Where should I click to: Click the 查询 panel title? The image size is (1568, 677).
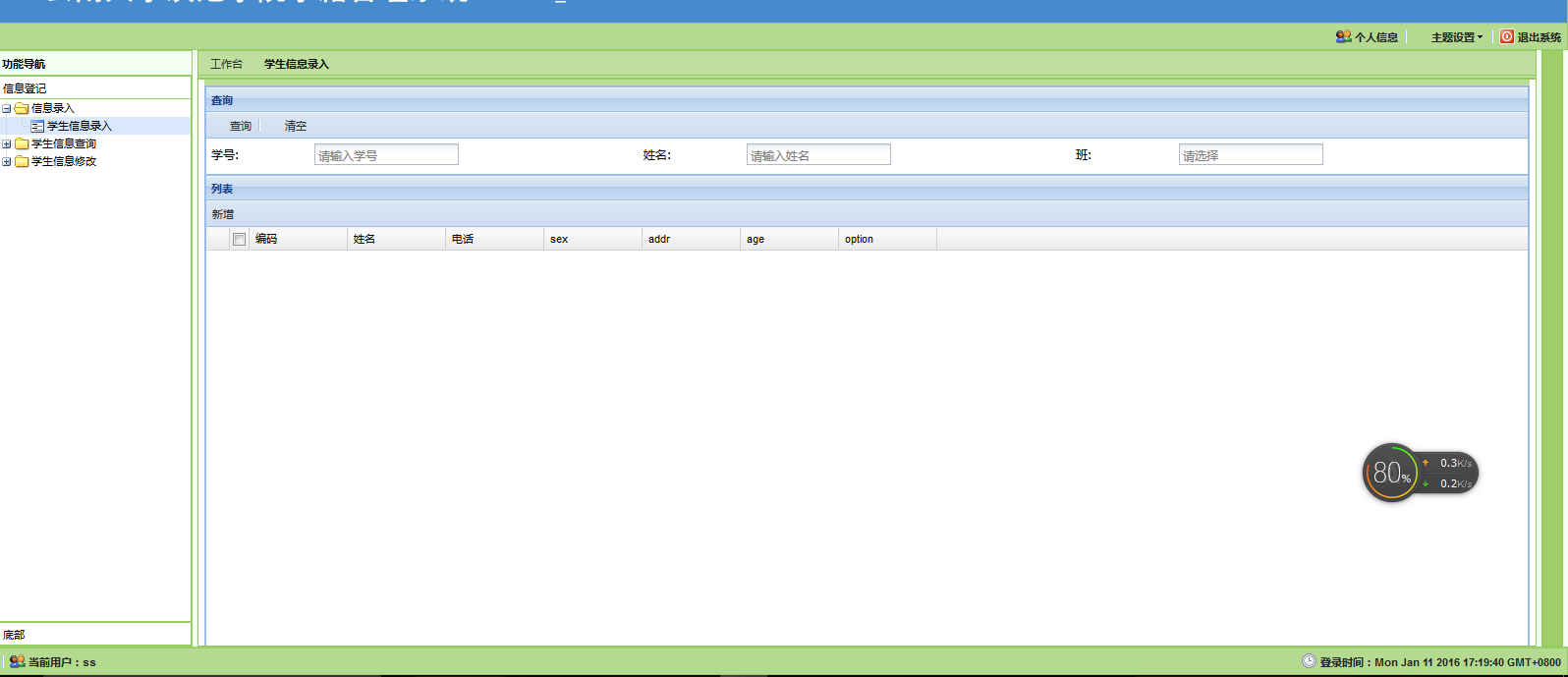point(222,100)
